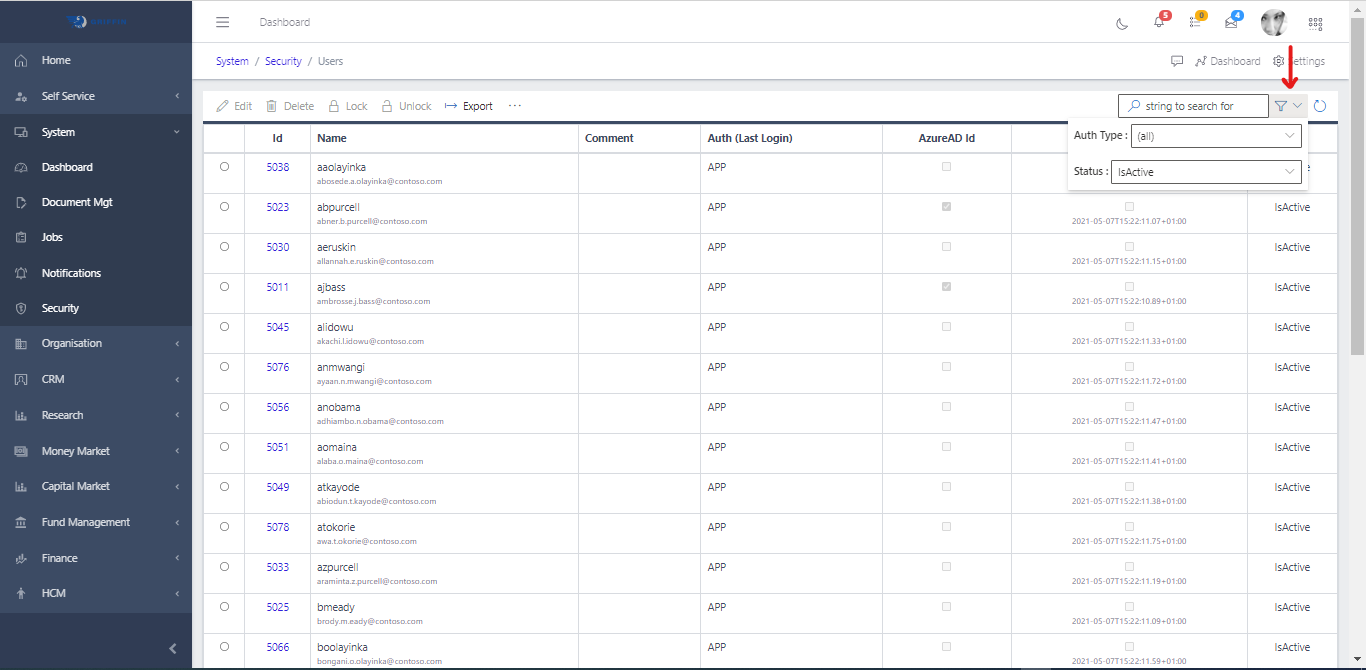This screenshot has width=1366, height=670.
Task: Open Money Market in sidebar
Action: [x=96, y=451]
